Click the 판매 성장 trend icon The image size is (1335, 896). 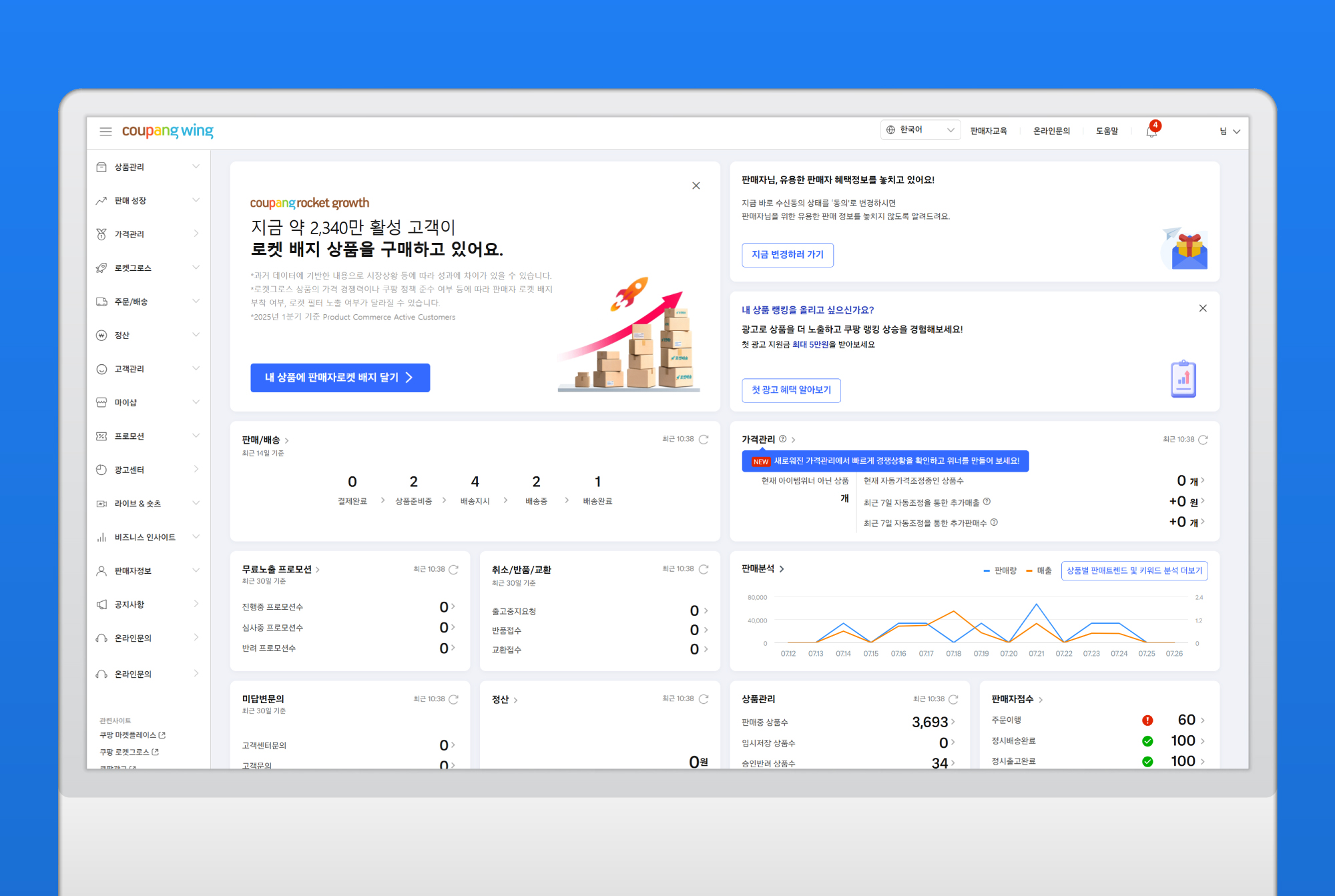(x=101, y=200)
